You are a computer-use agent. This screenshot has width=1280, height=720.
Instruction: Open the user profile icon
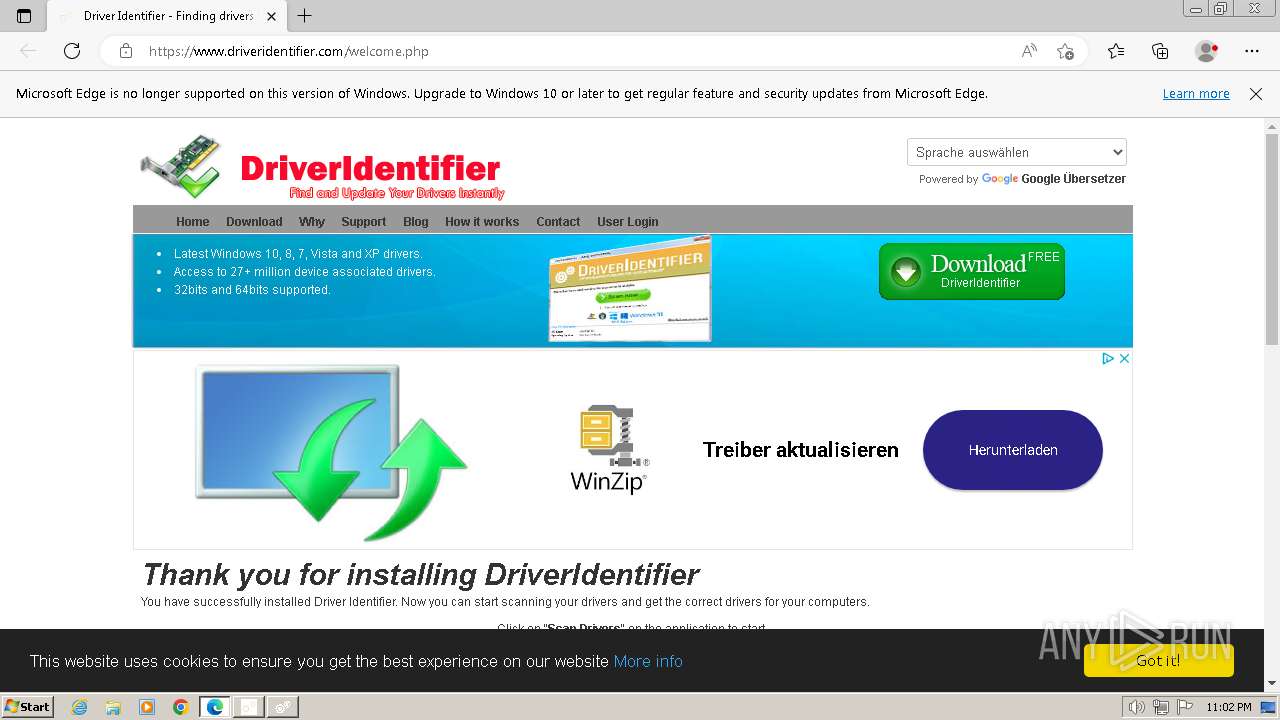(x=1207, y=51)
